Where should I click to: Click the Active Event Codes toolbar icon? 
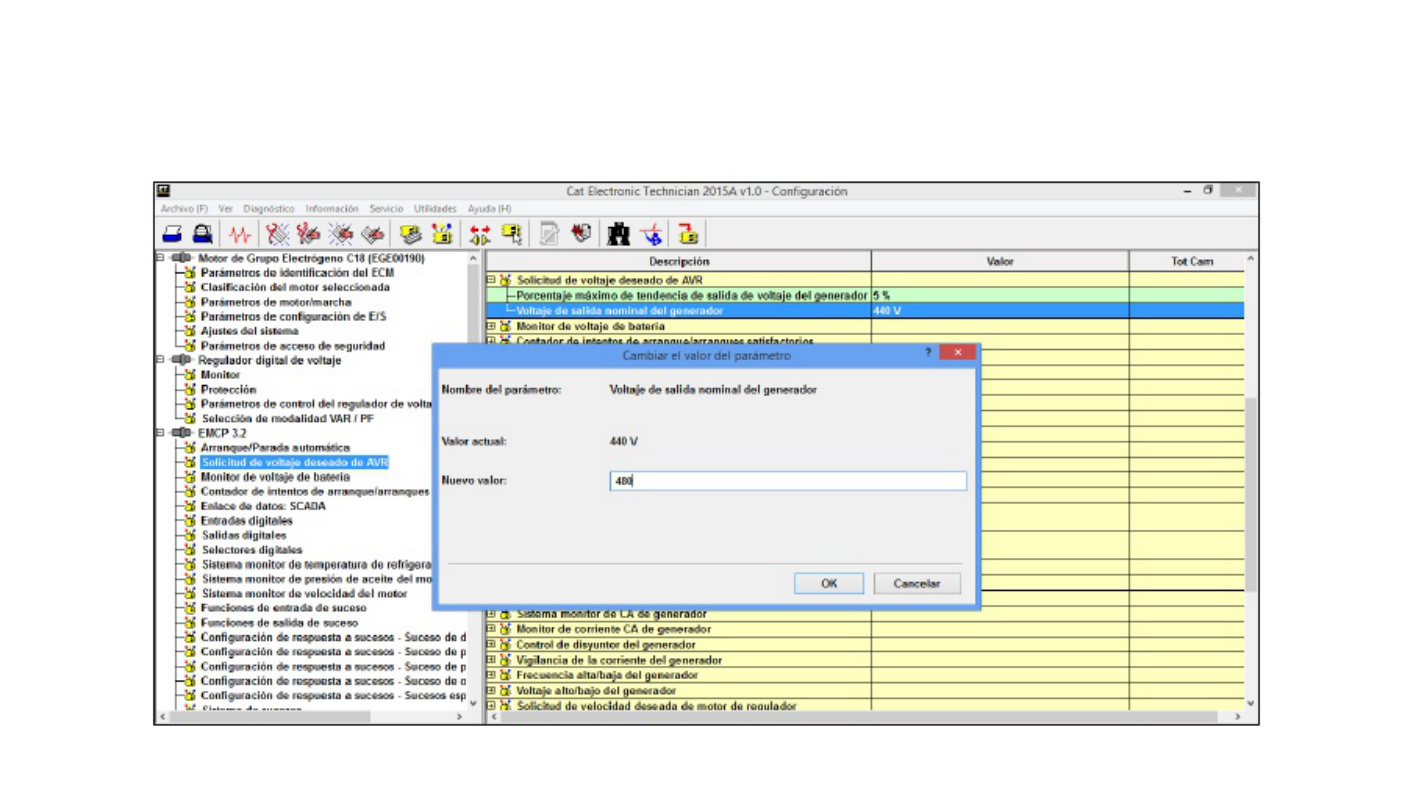(x=341, y=234)
